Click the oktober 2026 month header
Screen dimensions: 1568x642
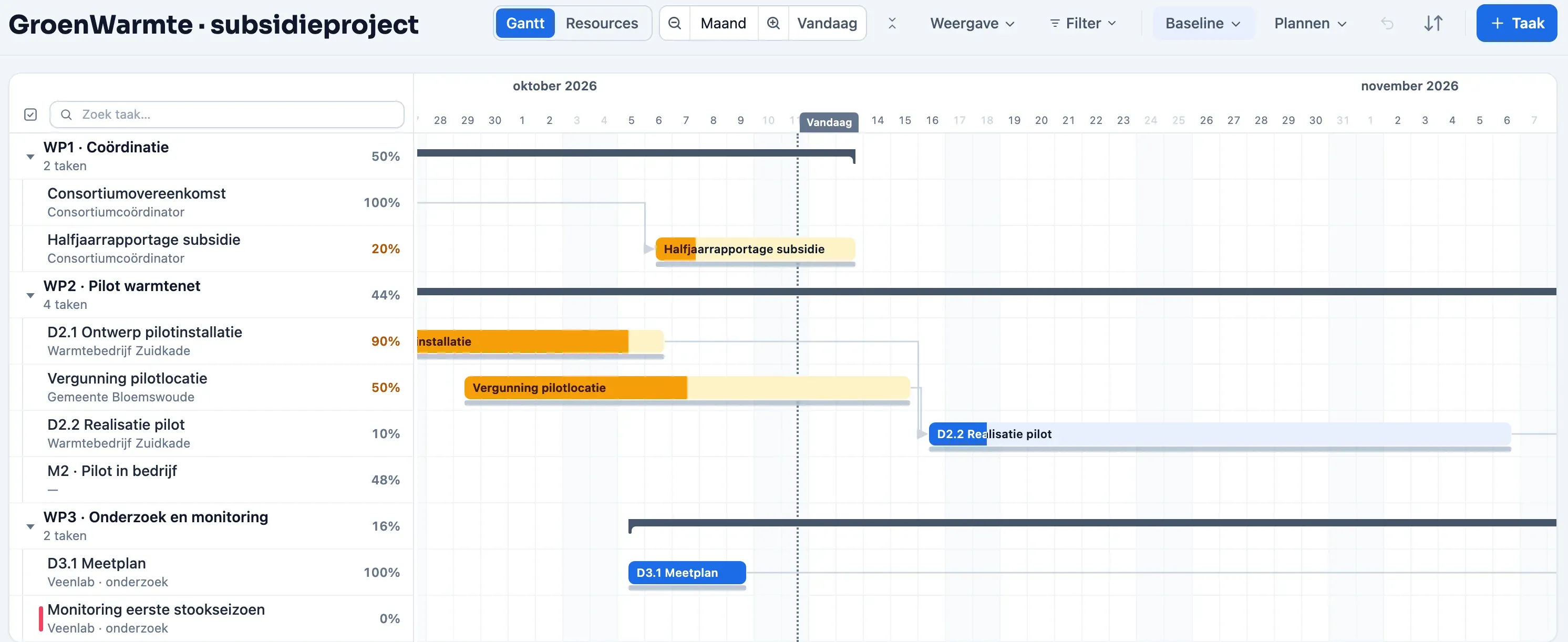(x=554, y=86)
